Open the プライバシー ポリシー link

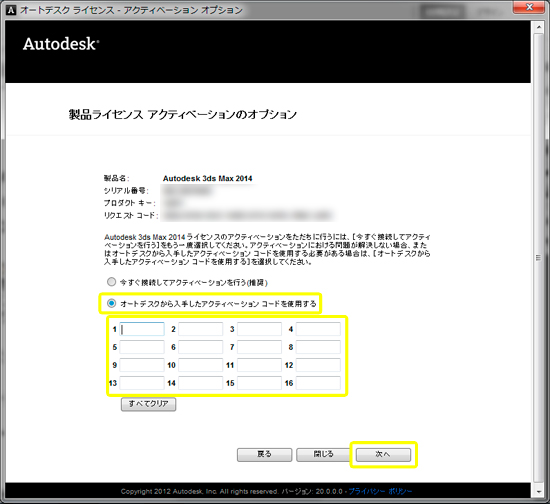pyautogui.click(x=380, y=491)
